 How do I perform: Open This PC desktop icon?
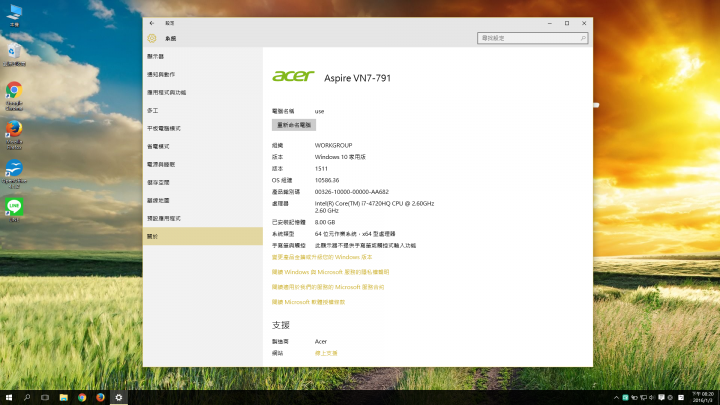(x=14, y=16)
